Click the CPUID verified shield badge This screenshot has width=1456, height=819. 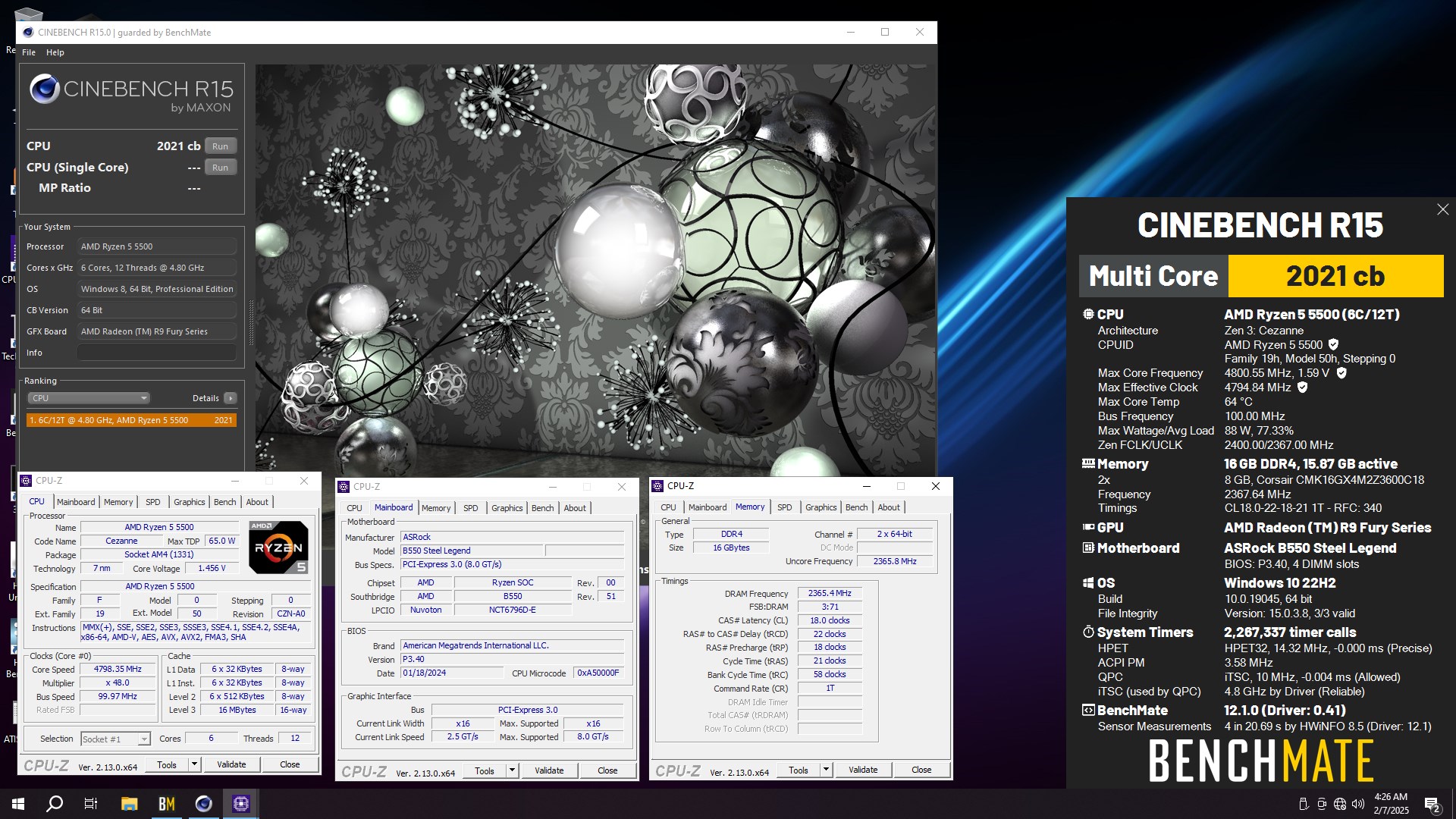(x=1333, y=344)
